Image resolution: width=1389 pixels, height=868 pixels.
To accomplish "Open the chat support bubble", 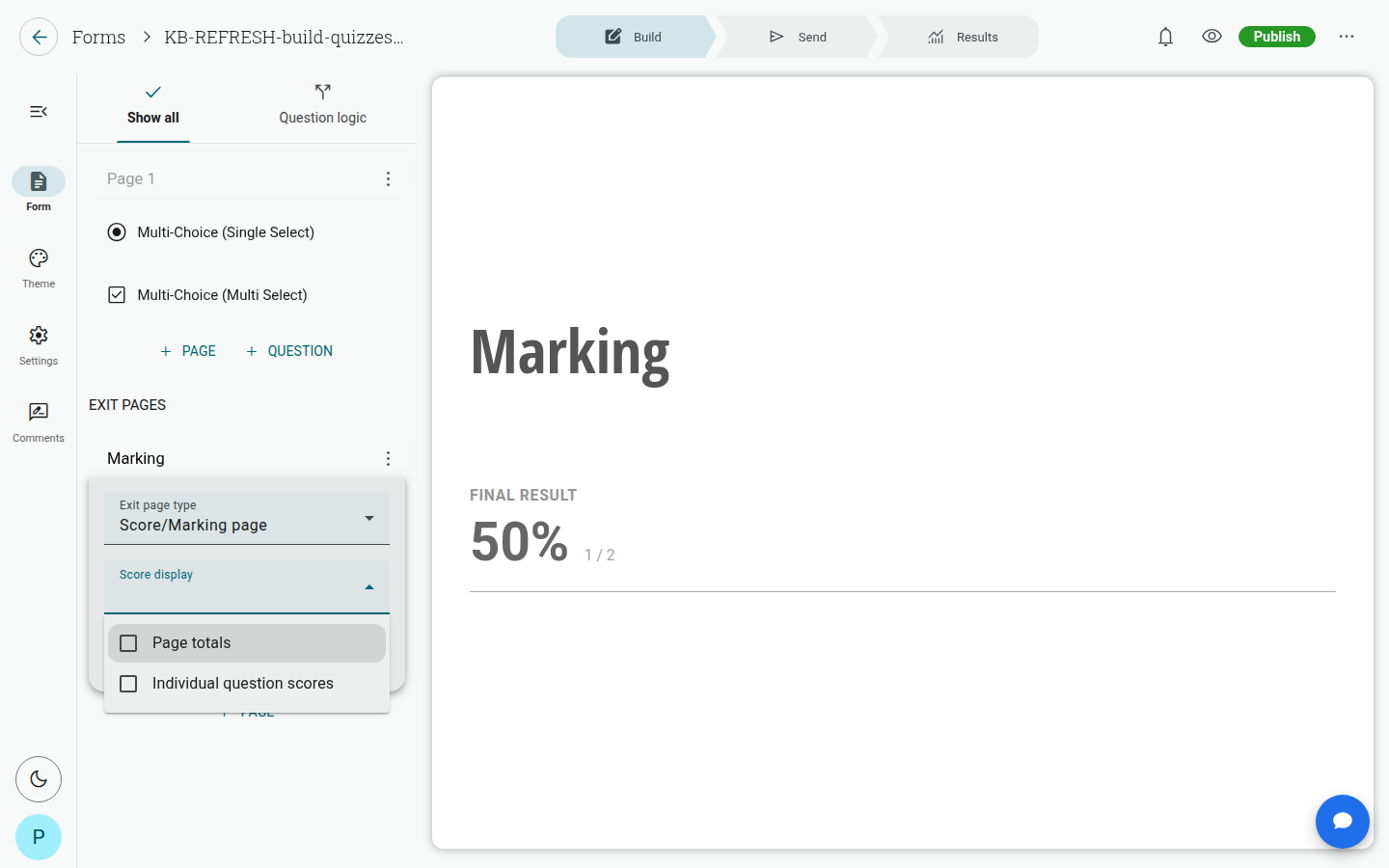I will 1343,822.
